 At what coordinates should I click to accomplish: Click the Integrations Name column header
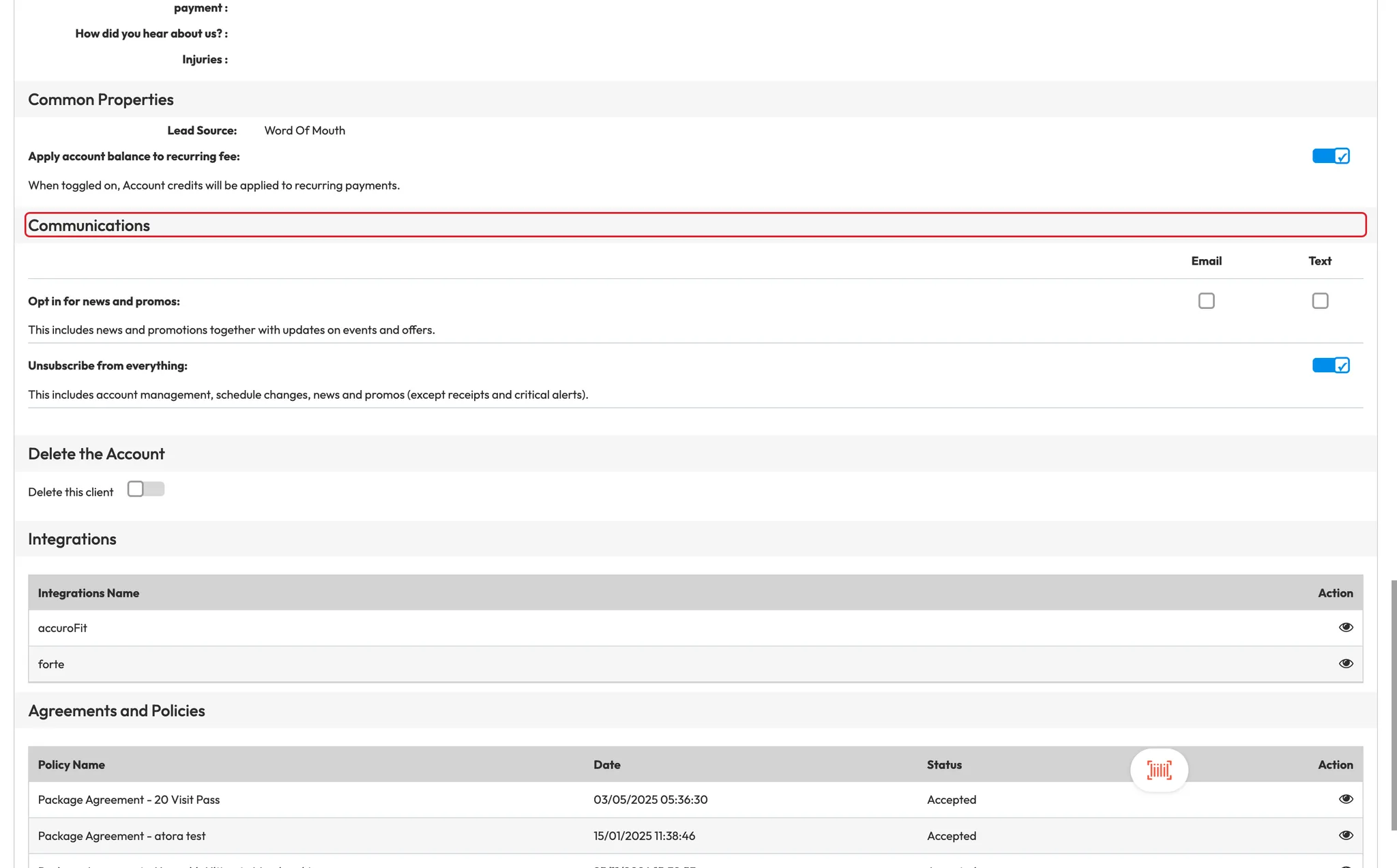coord(89,593)
